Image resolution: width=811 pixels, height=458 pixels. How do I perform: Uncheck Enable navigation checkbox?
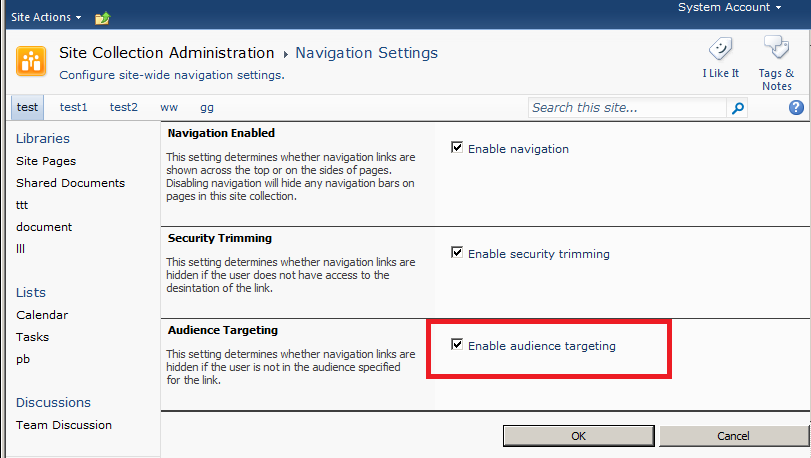click(x=457, y=148)
